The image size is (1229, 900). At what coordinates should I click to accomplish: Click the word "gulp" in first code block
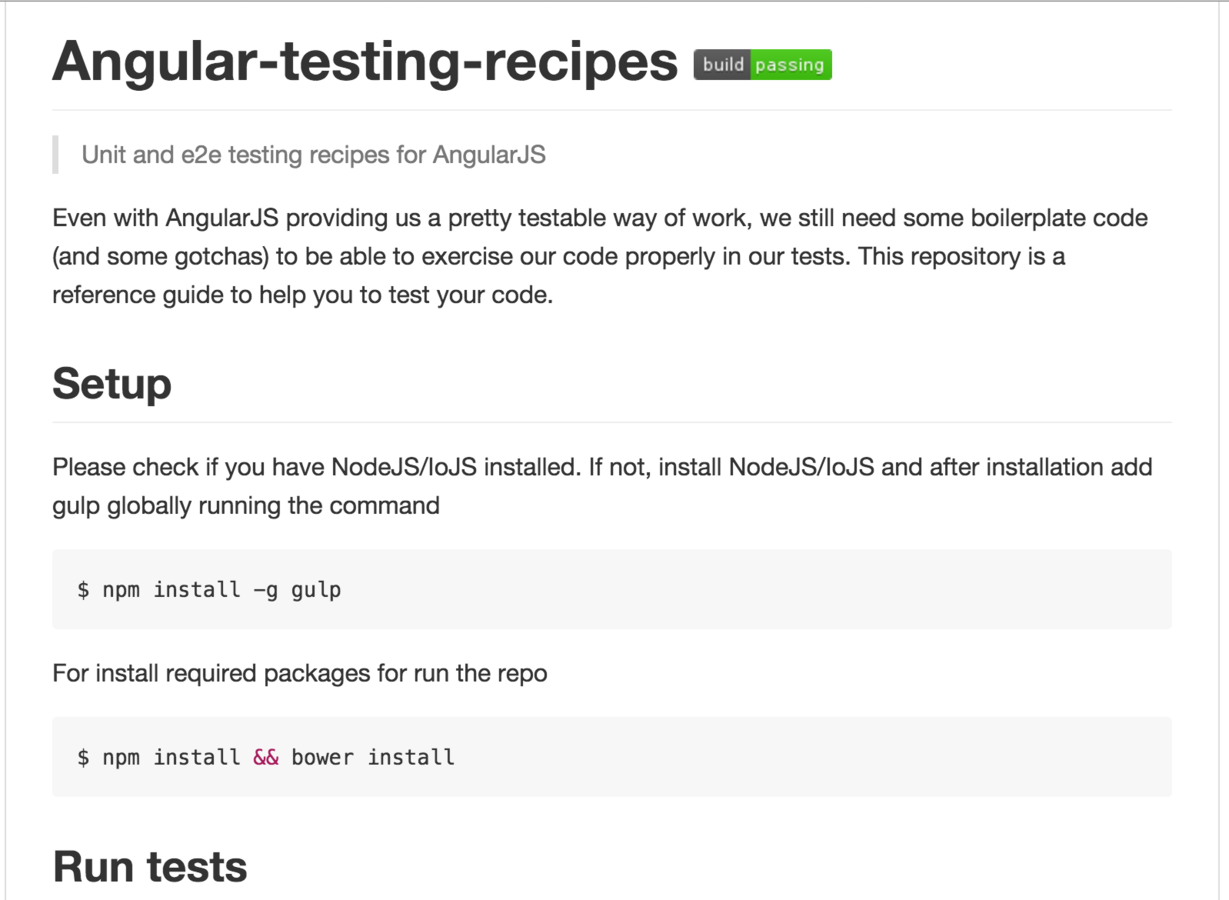316,590
